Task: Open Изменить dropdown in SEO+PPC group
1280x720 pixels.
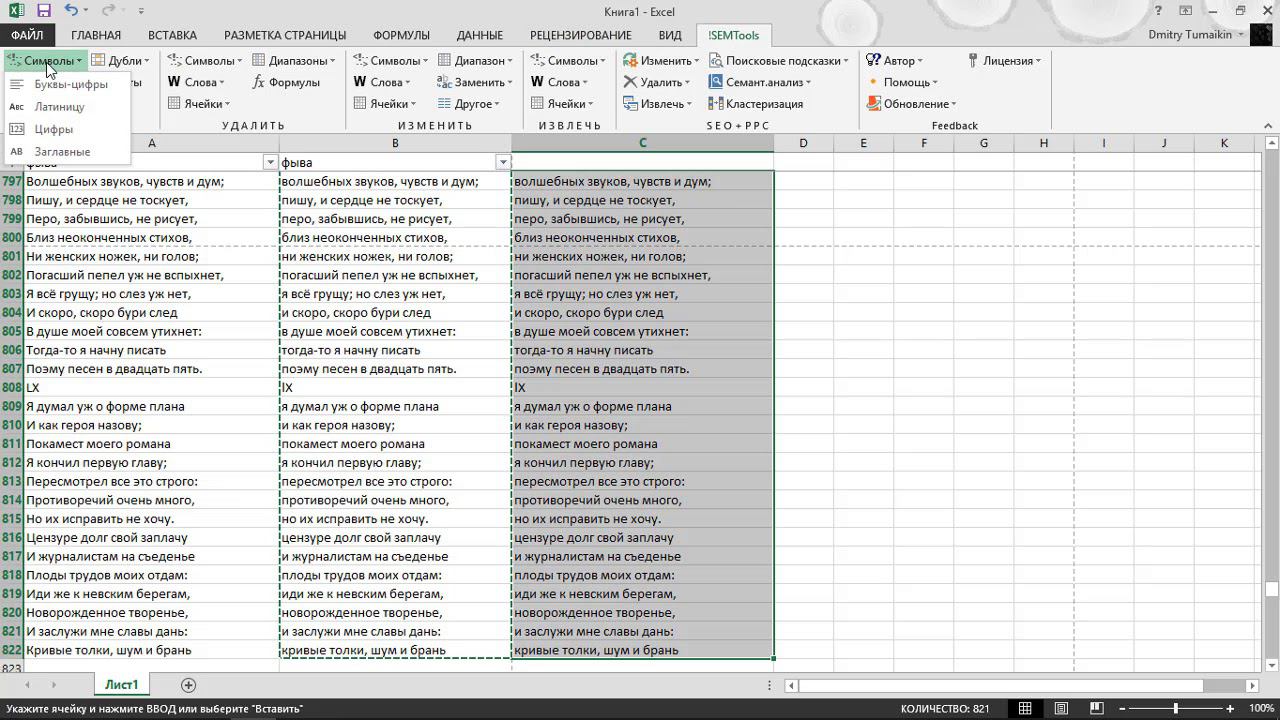Action: [x=661, y=61]
